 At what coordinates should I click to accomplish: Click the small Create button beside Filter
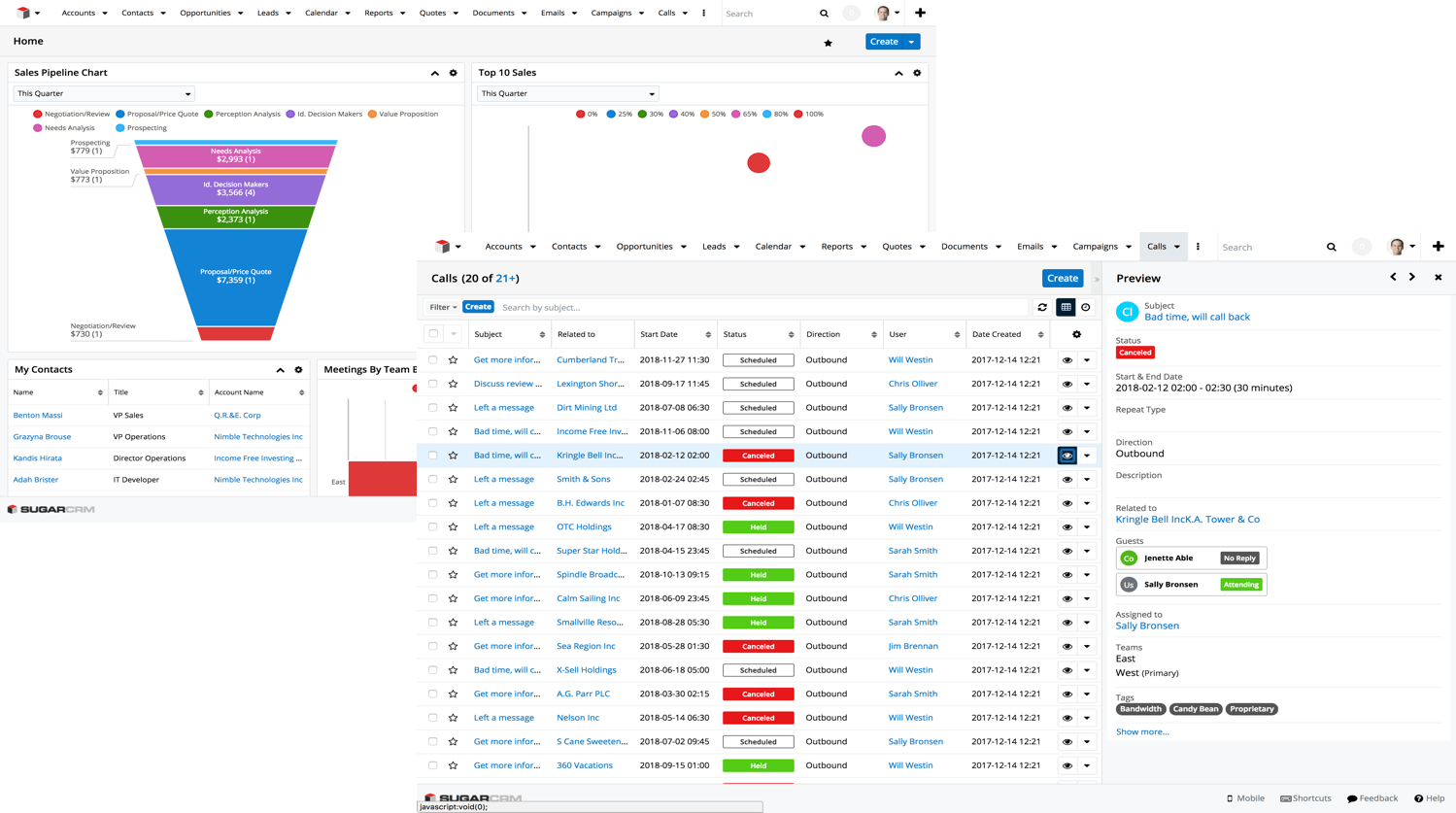coord(478,307)
